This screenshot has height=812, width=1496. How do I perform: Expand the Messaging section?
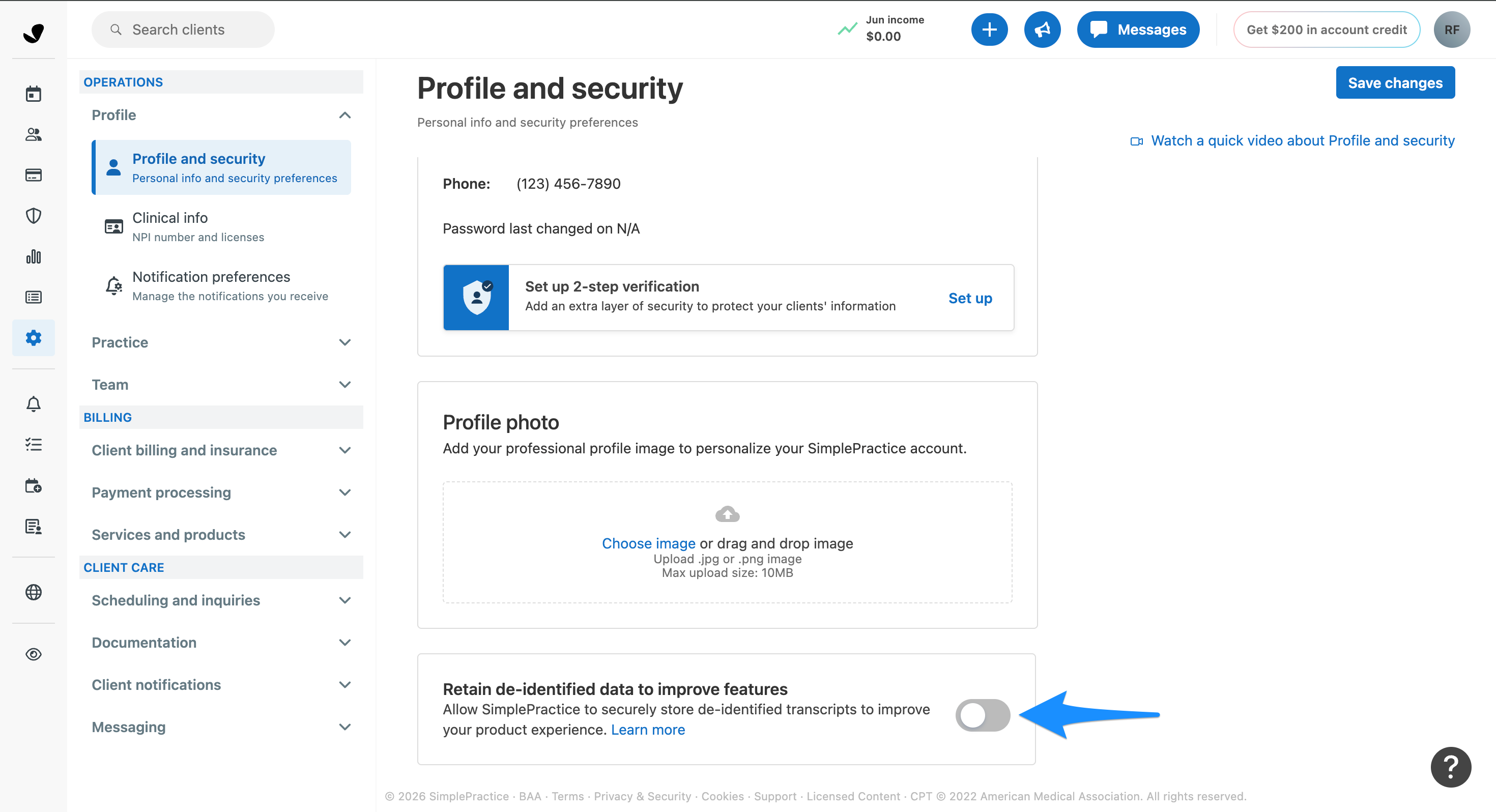coord(221,727)
